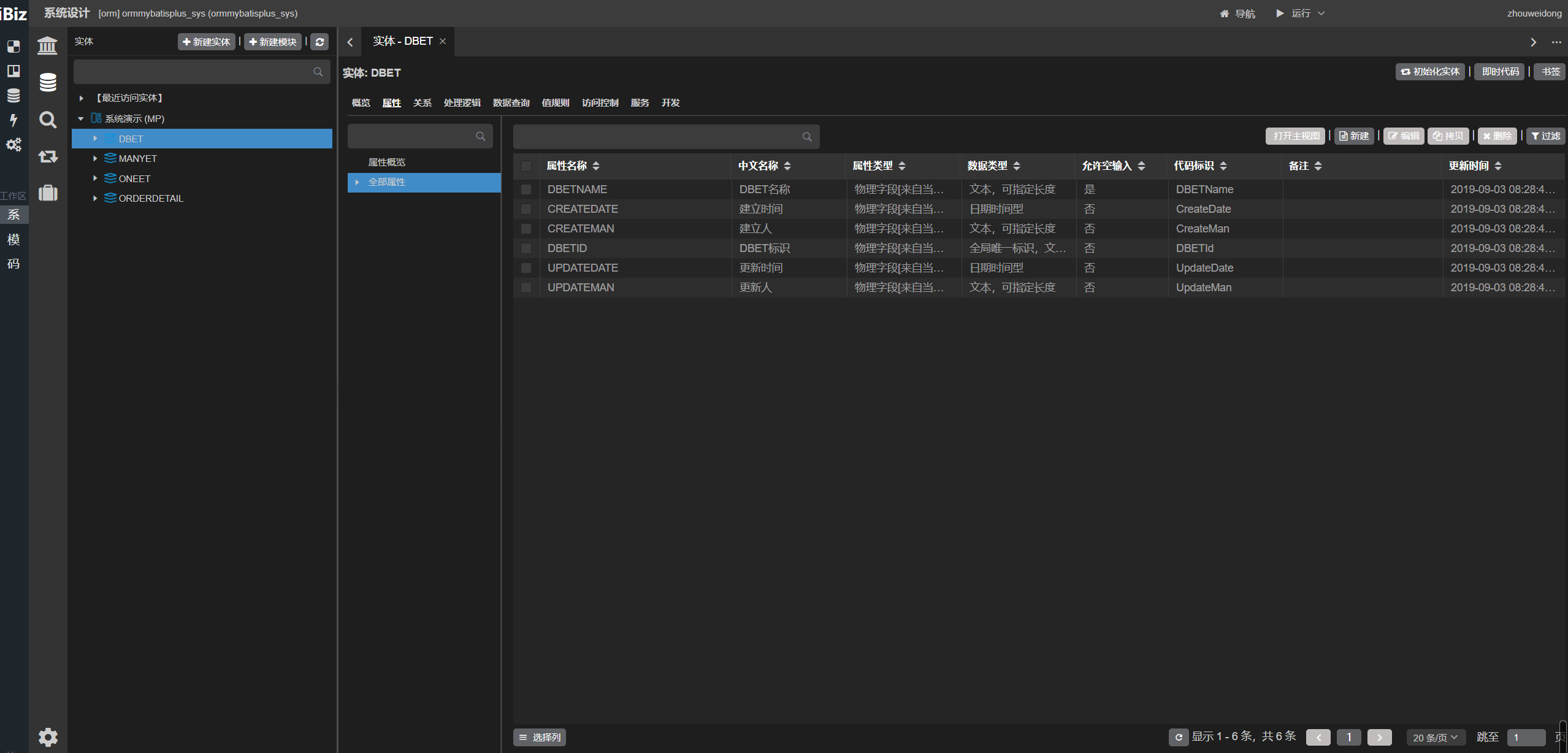Screen dimensions: 1568x753
Task: Open the database stack icon in sidebar
Action: click(x=48, y=82)
